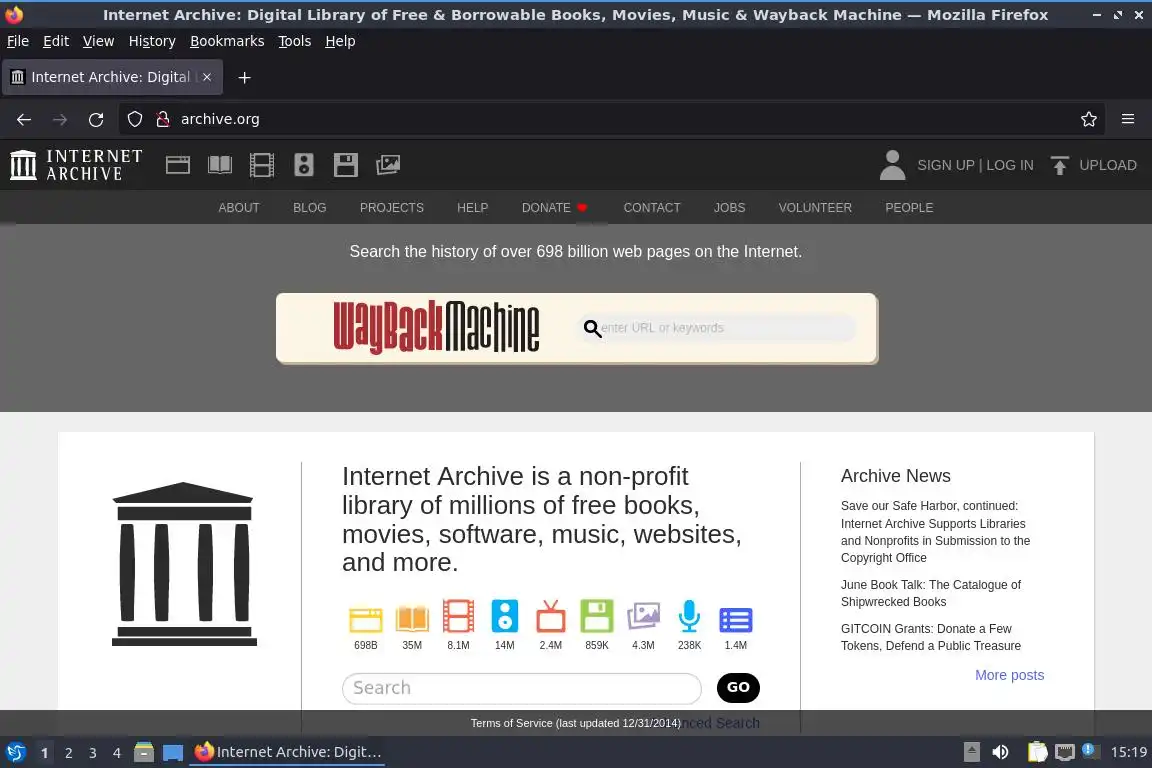The image size is (1152, 768).
Task: Click the tracking protection shield icon
Action: pos(134,119)
